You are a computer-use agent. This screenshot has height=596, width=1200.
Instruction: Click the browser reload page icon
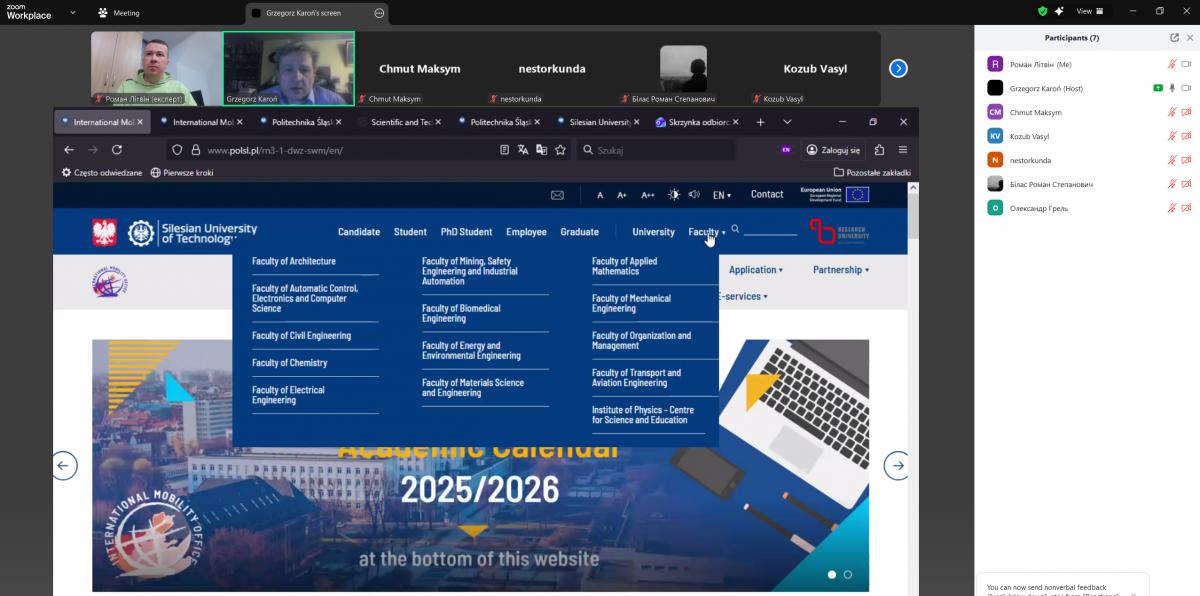[x=117, y=150]
